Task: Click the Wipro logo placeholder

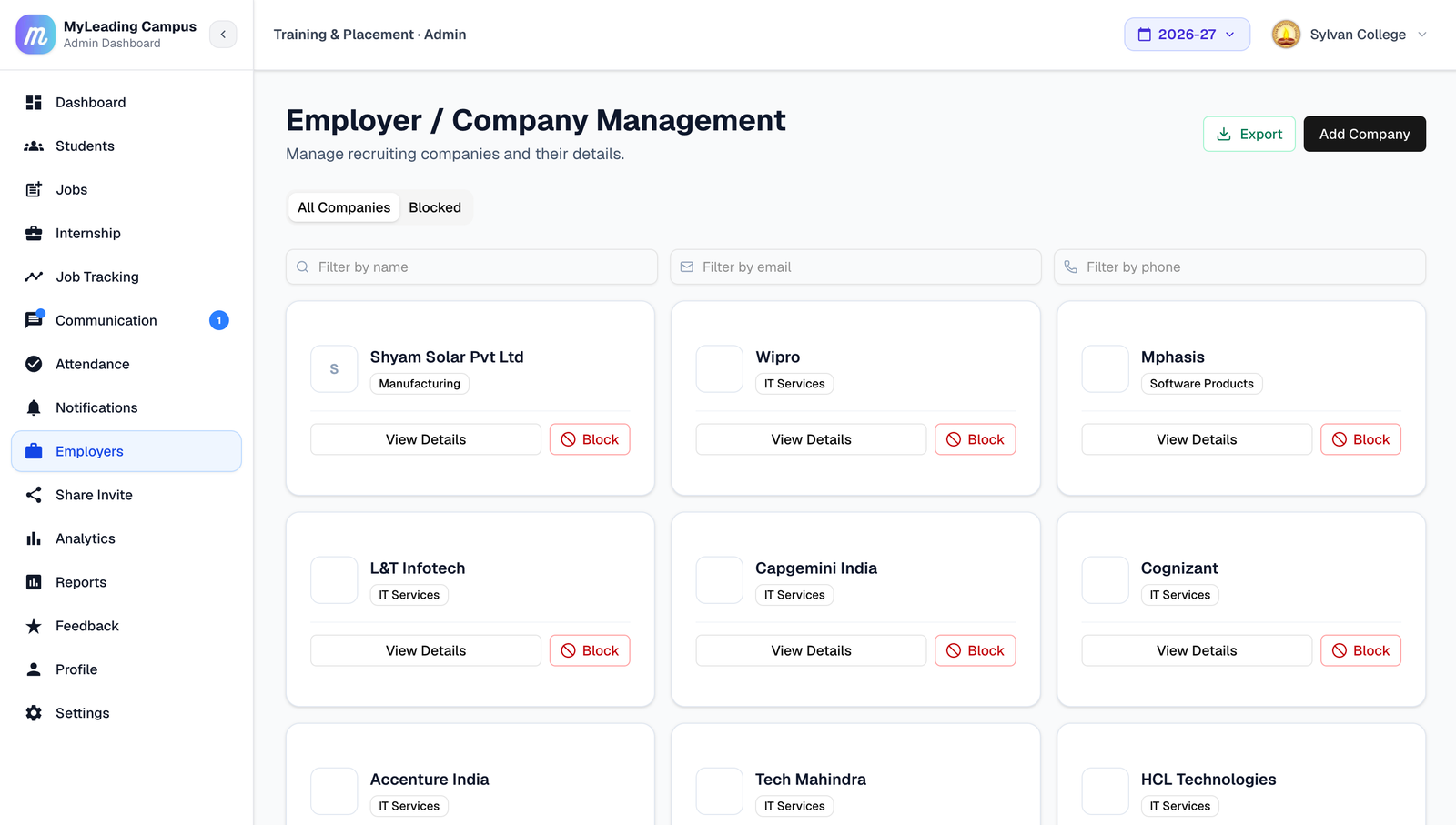Action: [720, 369]
